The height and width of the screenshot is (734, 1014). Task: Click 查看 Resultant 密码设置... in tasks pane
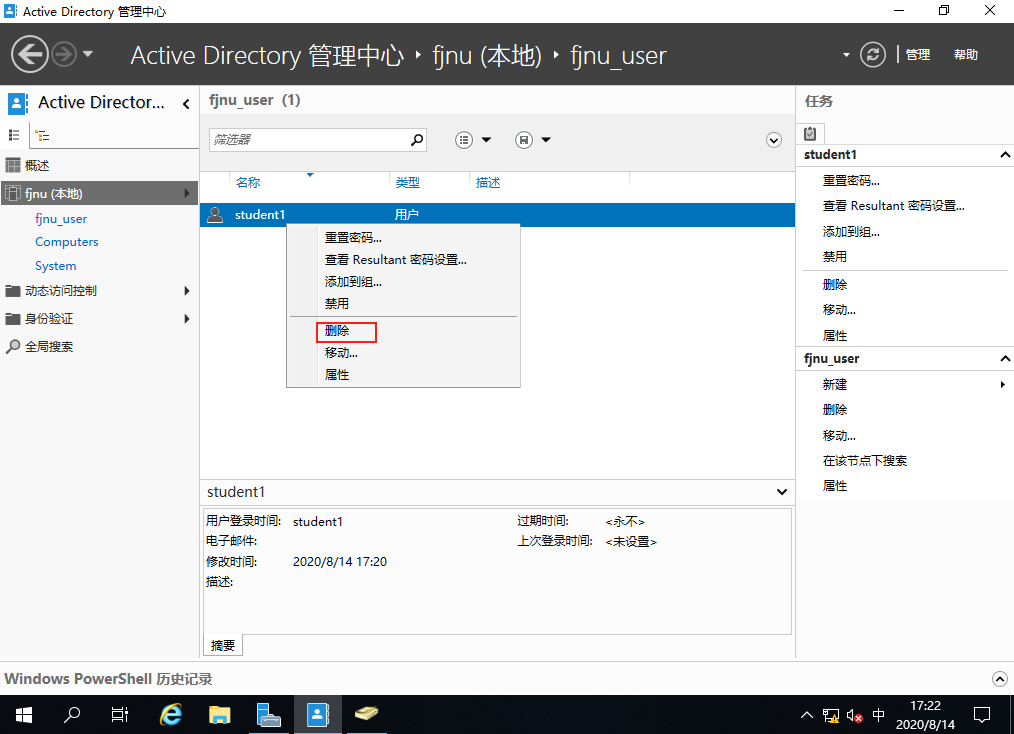[893, 206]
